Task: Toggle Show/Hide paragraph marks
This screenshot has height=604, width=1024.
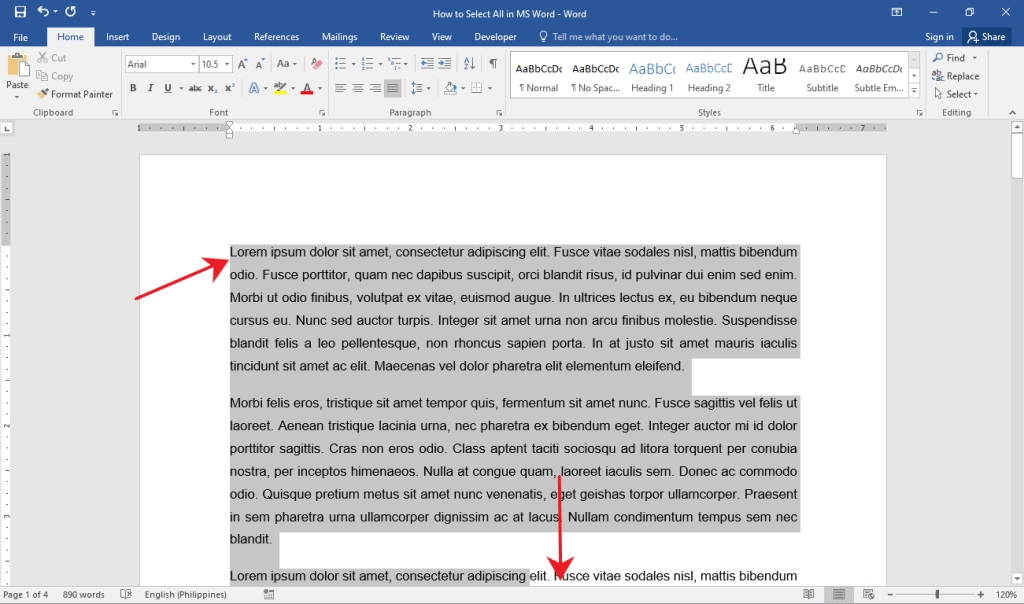Action: (493, 63)
